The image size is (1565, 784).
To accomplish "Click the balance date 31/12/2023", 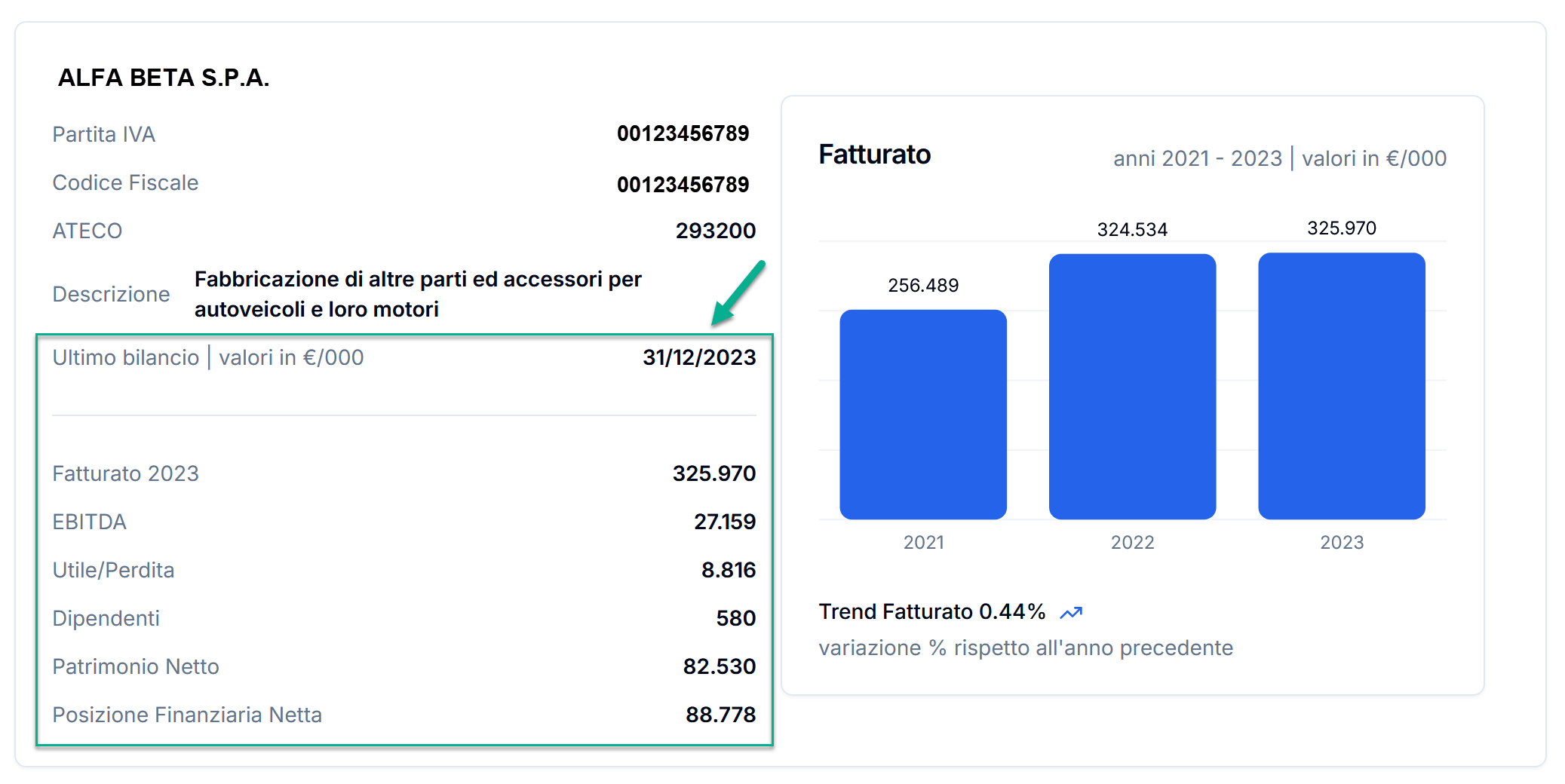I will point(699,357).
